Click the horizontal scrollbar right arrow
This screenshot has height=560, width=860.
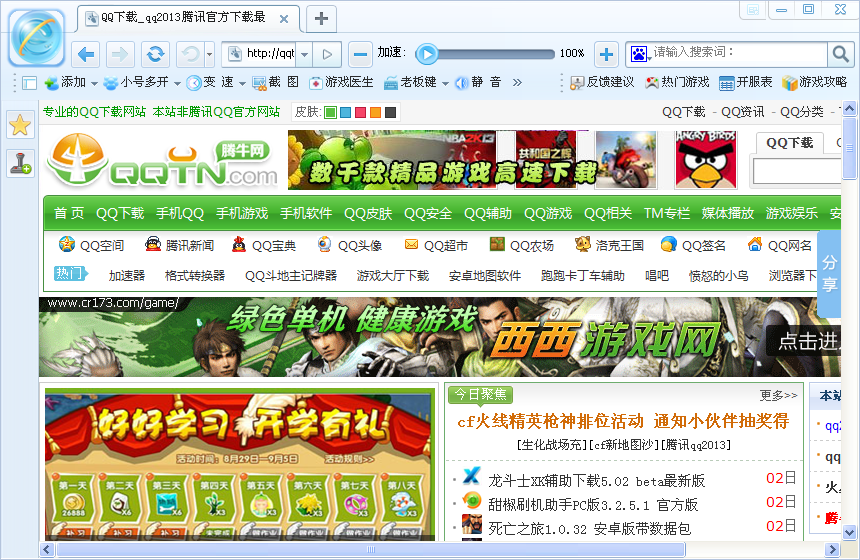coord(833,549)
